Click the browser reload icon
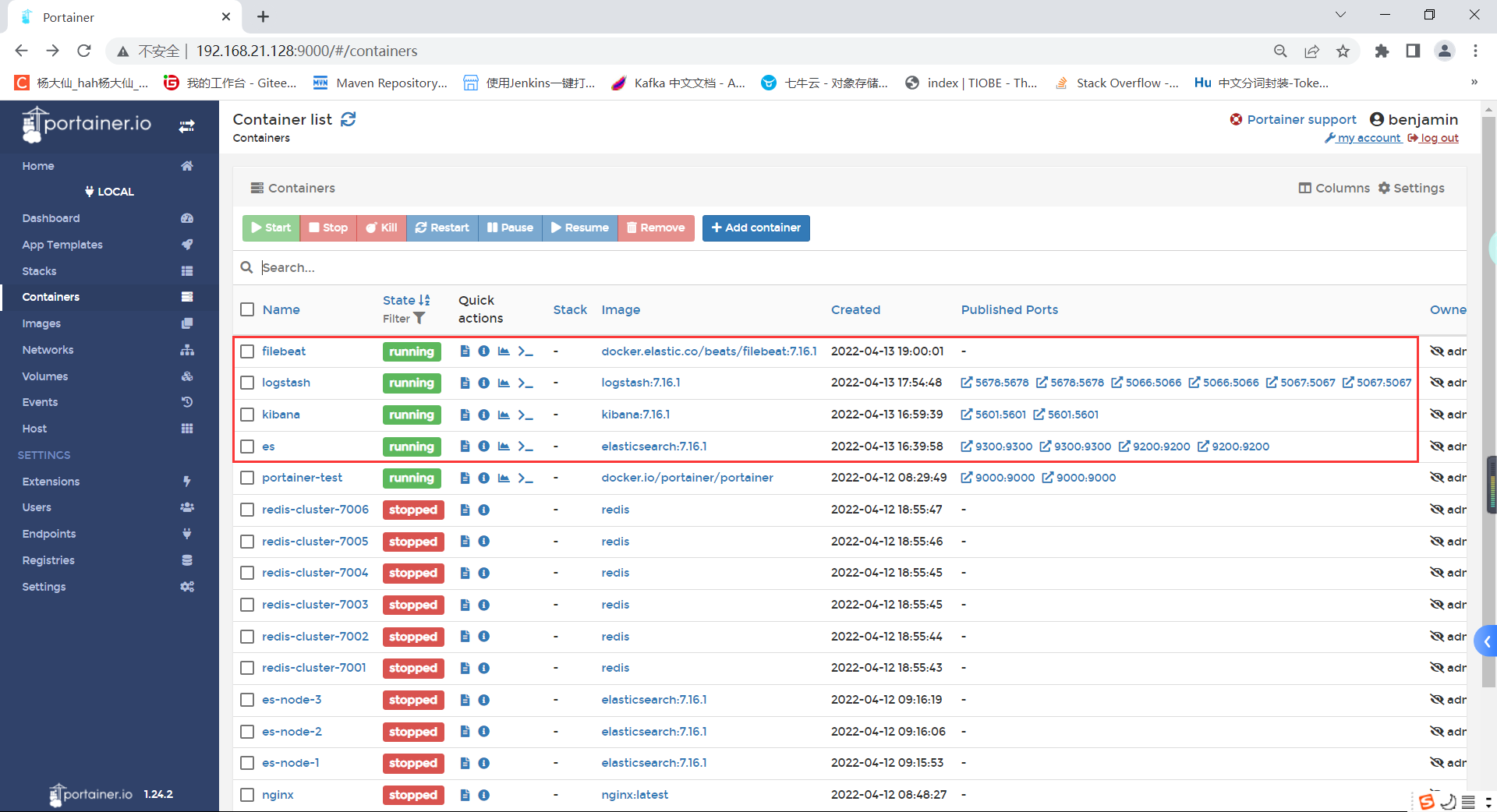The width and height of the screenshot is (1497, 812). click(x=84, y=51)
